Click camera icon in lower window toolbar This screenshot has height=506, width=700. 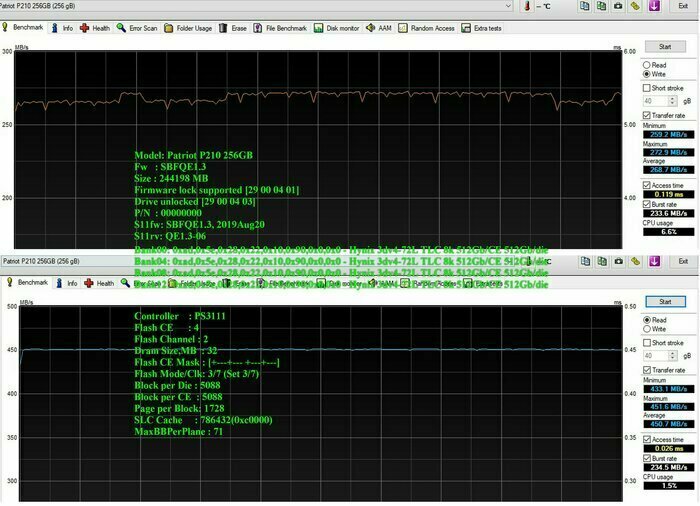tap(618, 261)
